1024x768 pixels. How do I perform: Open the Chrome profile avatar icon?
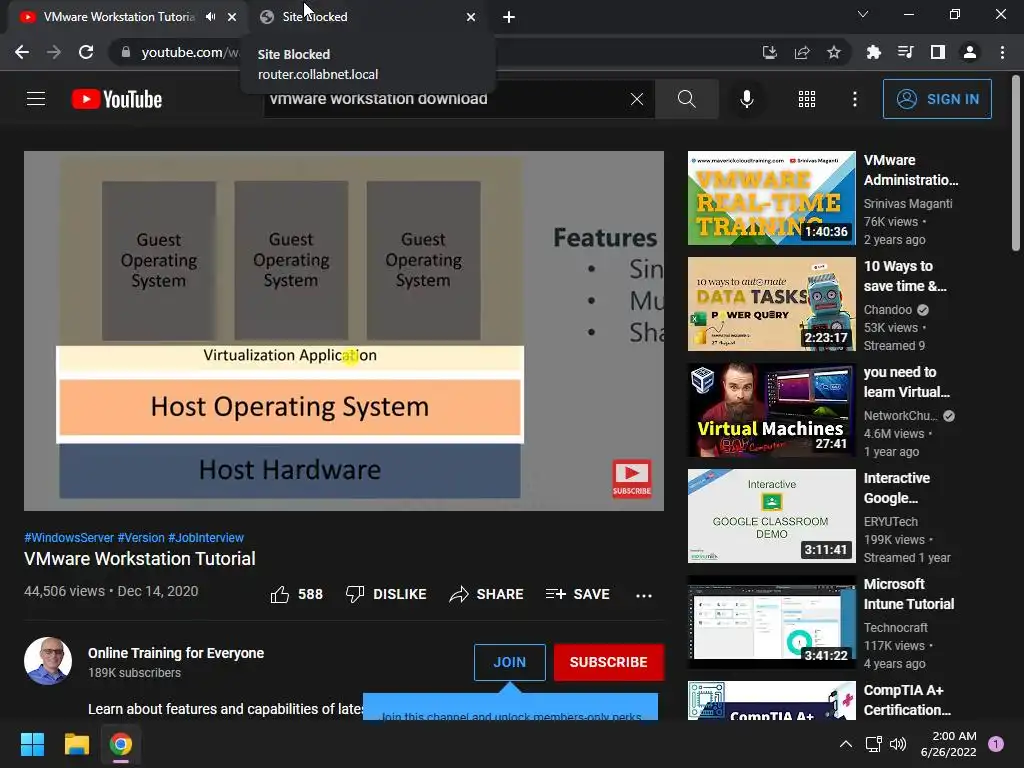[x=970, y=52]
